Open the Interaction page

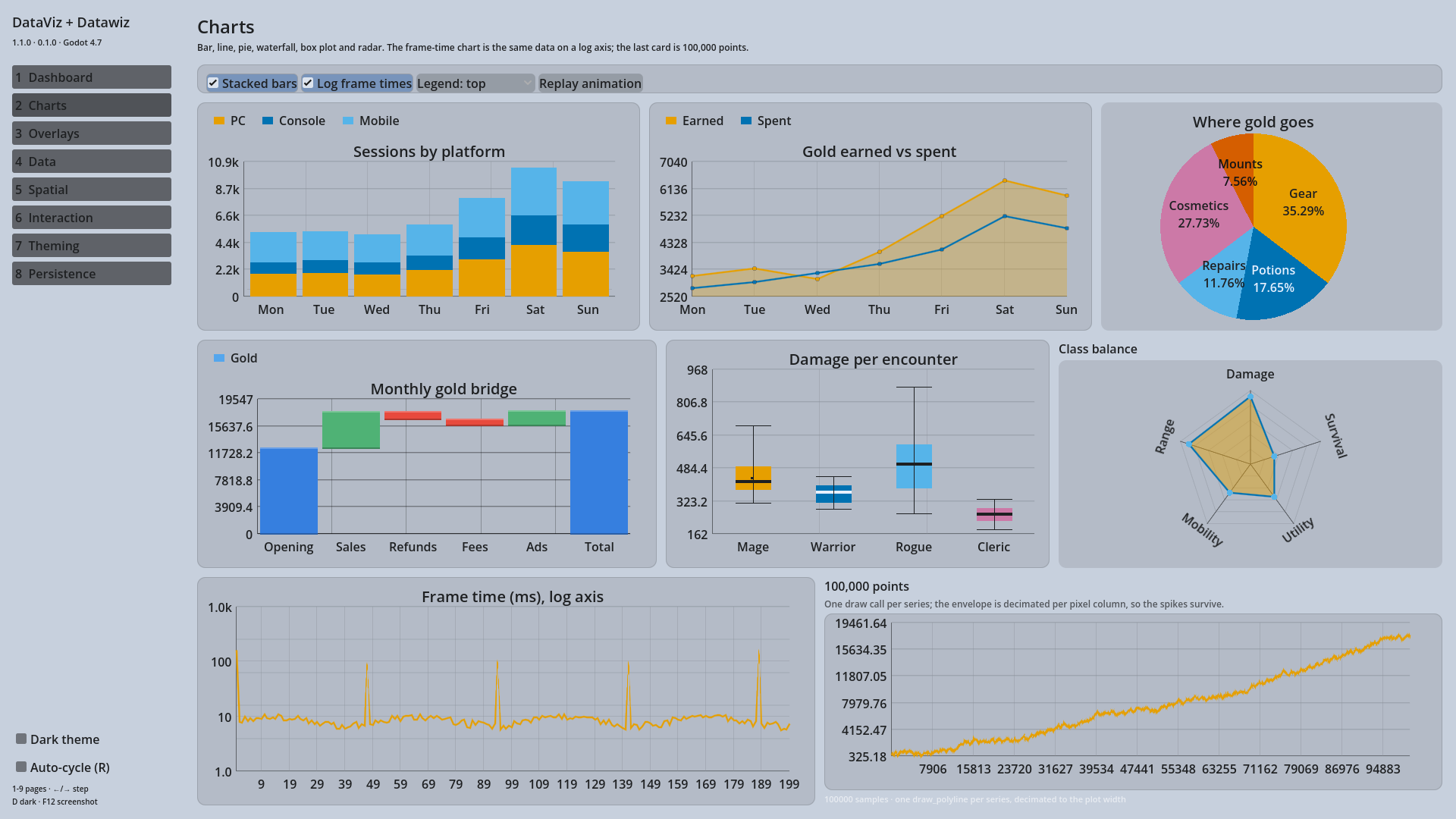(x=92, y=218)
